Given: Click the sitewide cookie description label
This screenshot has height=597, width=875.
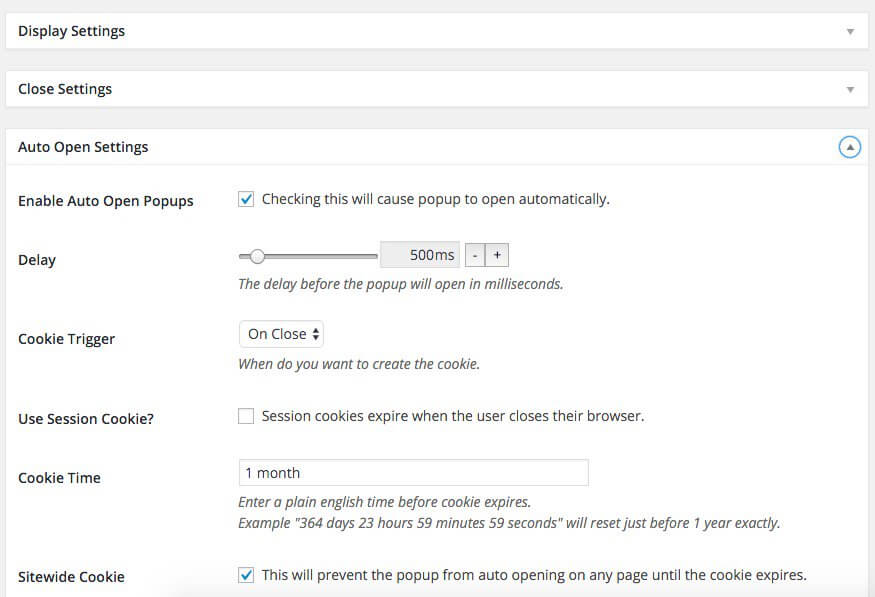Looking at the screenshot, I should click(x=535, y=575).
